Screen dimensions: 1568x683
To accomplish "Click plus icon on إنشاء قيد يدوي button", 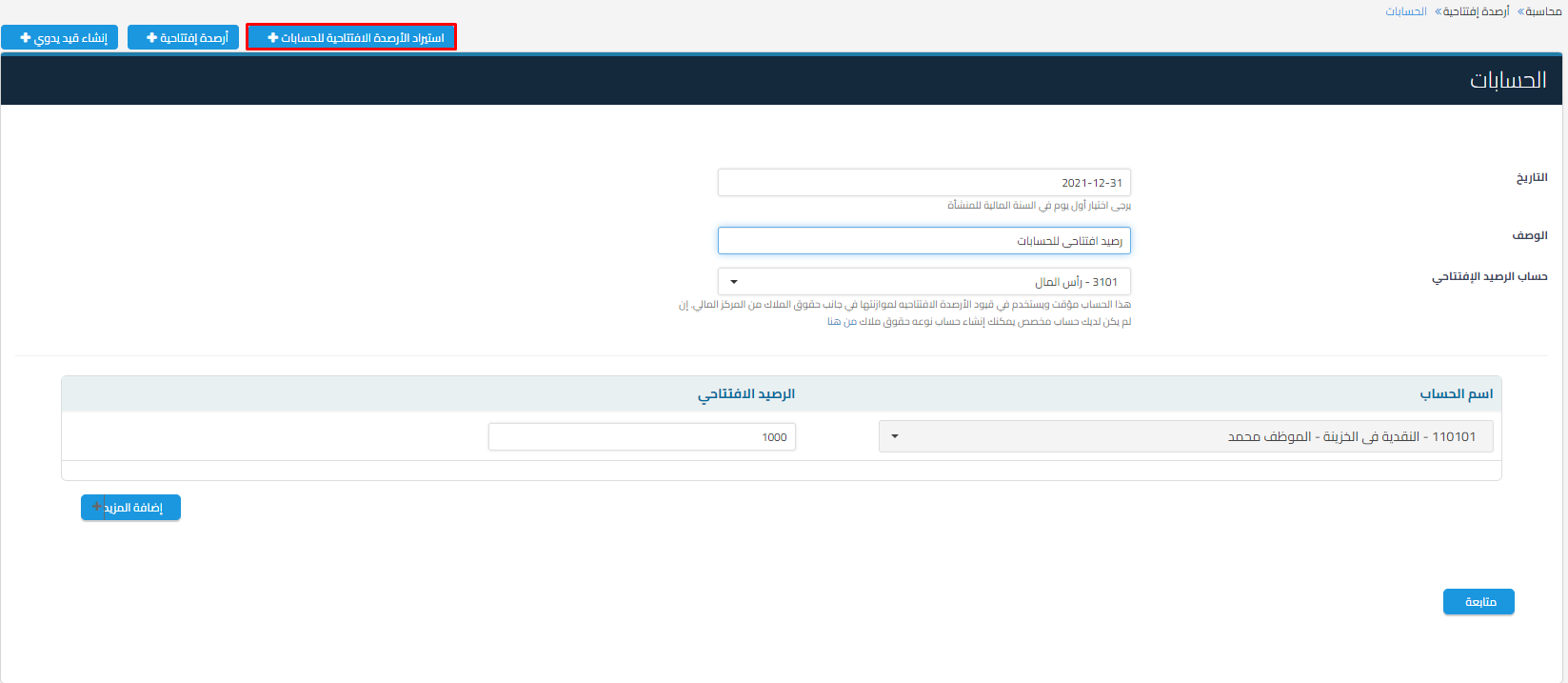I will click(26, 38).
